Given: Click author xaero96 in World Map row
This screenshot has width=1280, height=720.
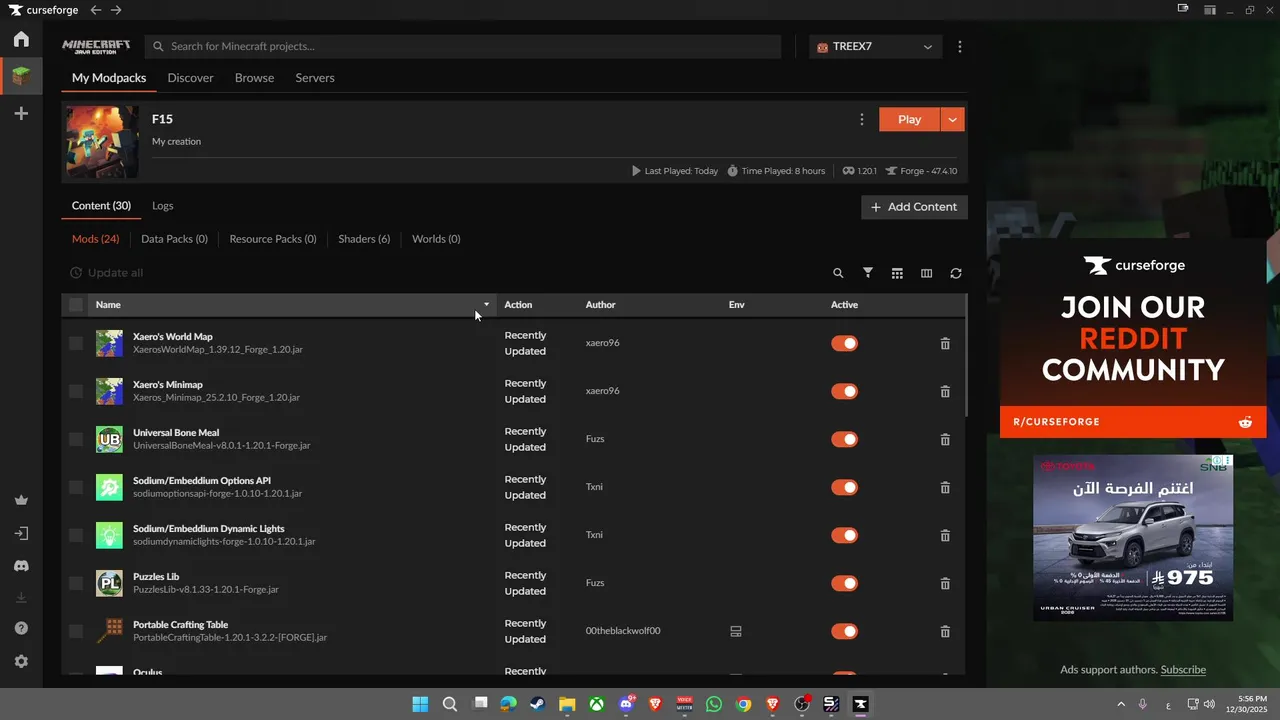Looking at the screenshot, I should pyautogui.click(x=603, y=343).
